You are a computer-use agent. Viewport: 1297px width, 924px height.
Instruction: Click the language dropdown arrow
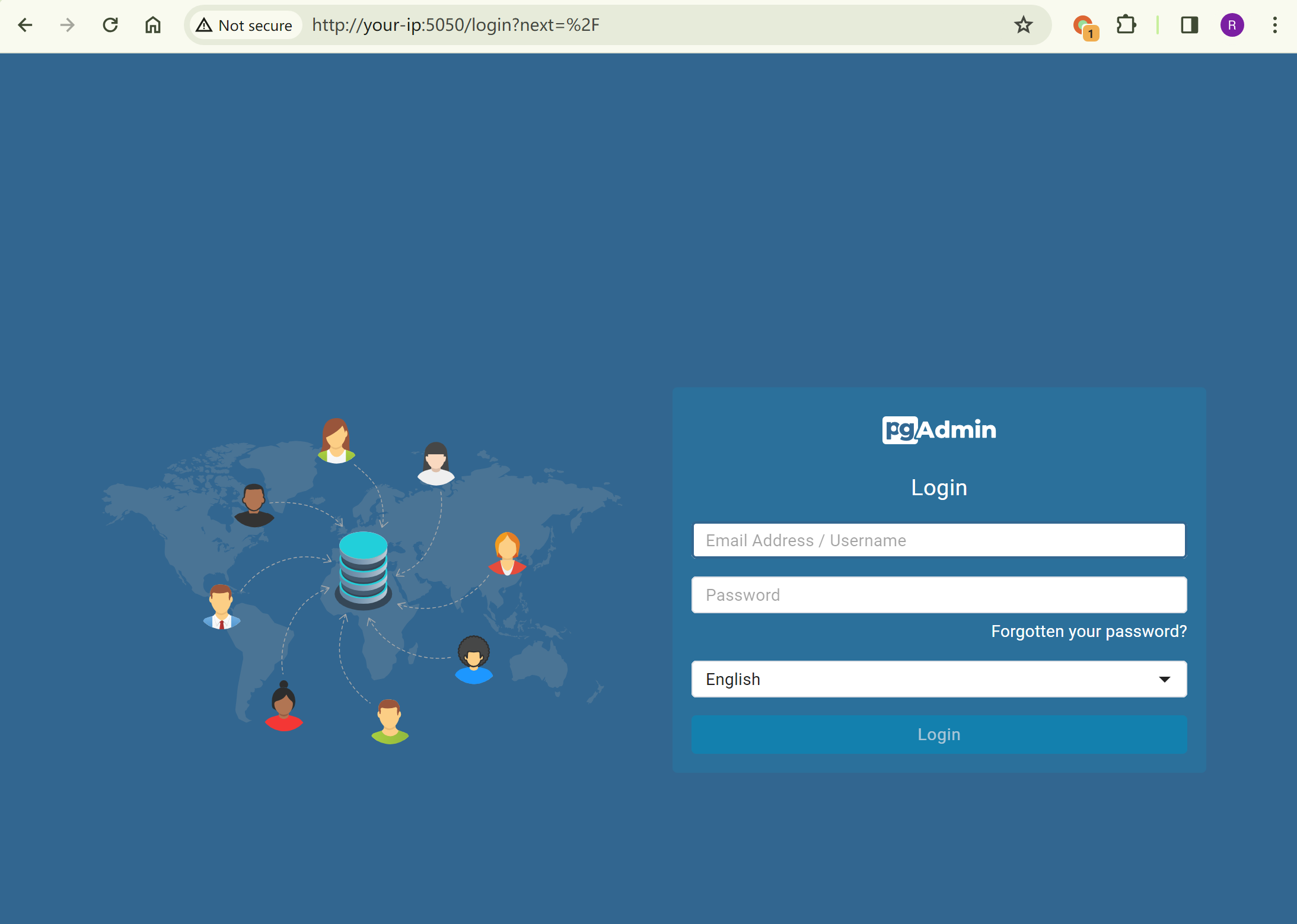point(1164,679)
